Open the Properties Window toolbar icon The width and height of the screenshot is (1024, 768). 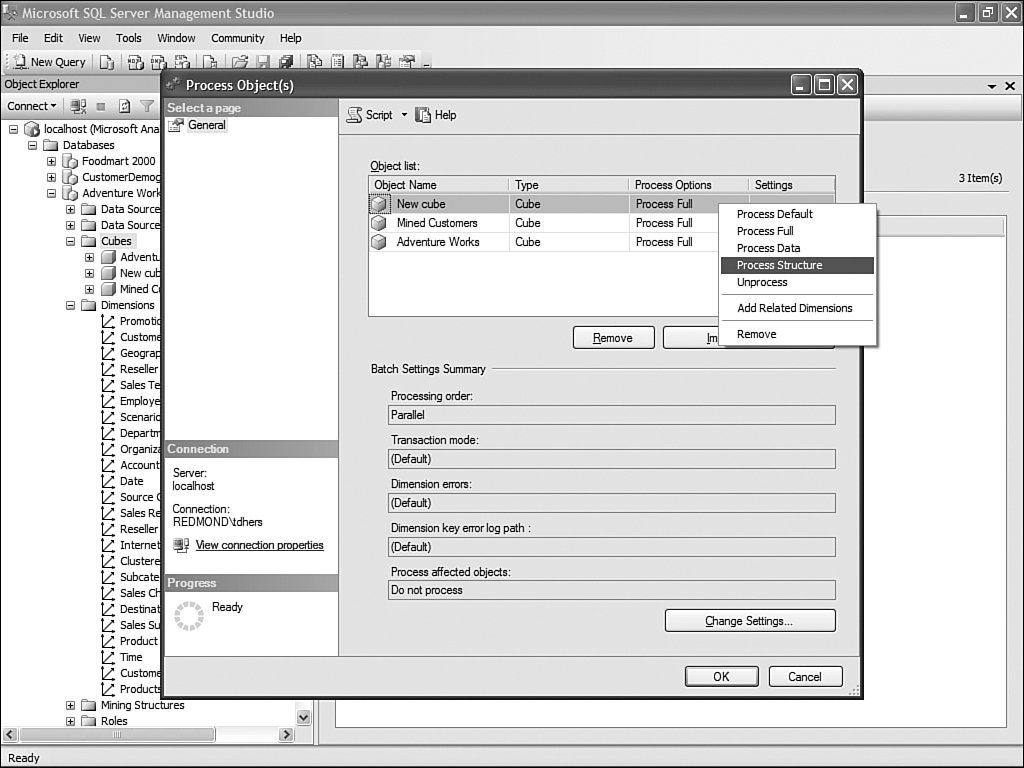pyautogui.click(x=406, y=62)
